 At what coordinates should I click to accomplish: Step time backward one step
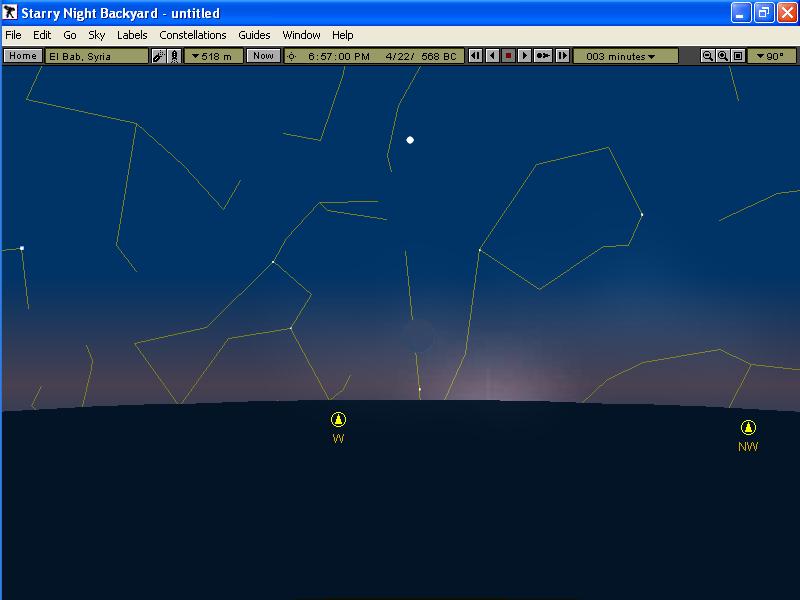[475, 56]
